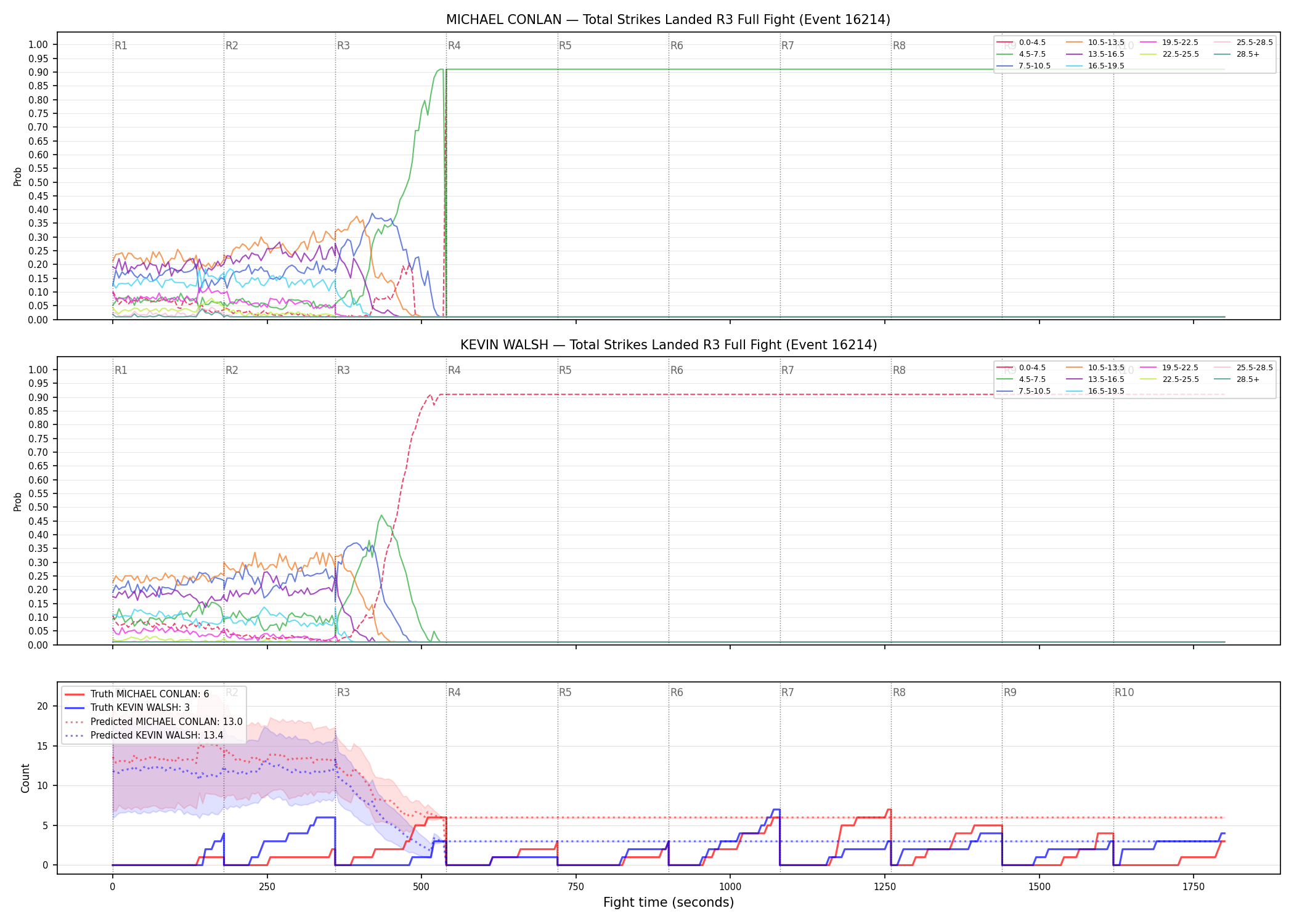Click the R5 round marker in Conlan chart
This screenshot has height=924, width=1294.
[x=565, y=46]
